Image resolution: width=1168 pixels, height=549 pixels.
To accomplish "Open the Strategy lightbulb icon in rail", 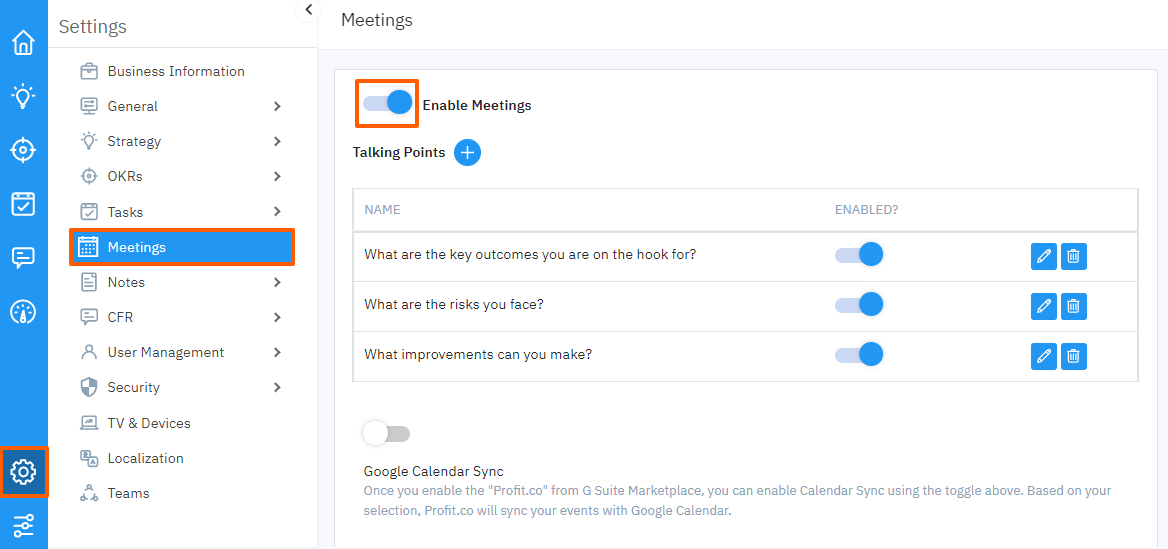I will pos(23,96).
